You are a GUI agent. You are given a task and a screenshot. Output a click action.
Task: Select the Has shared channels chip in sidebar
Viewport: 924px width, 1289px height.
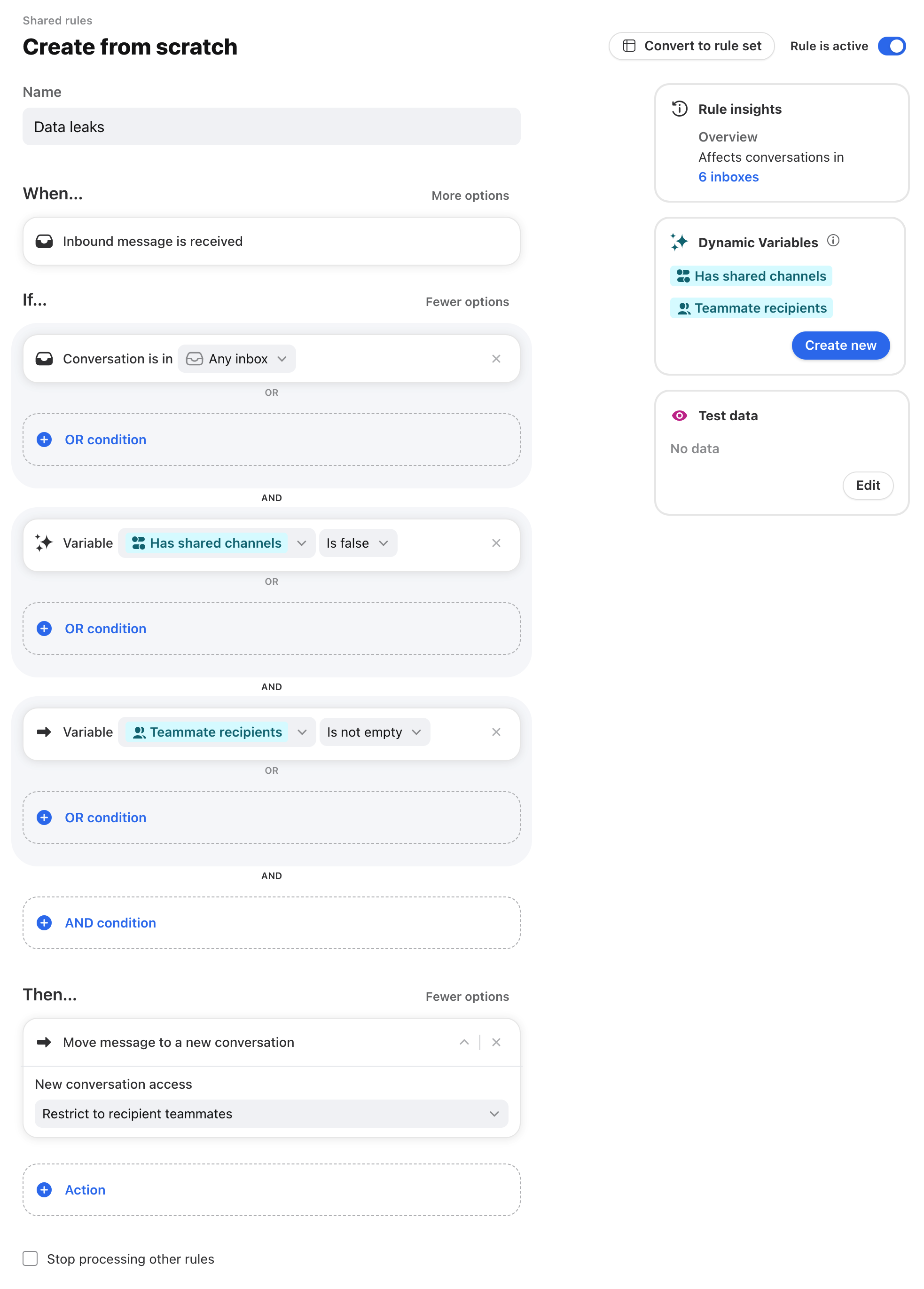(751, 275)
